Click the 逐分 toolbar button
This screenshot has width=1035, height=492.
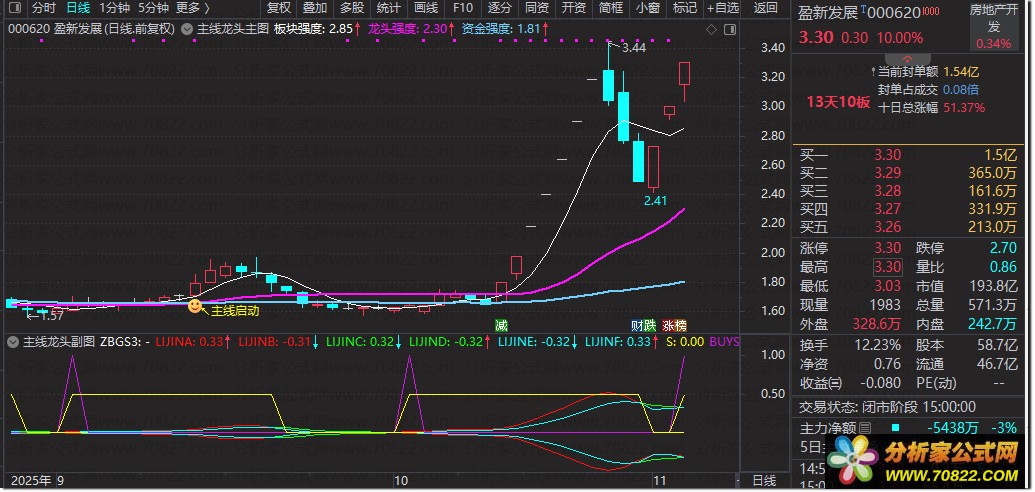coord(500,9)
